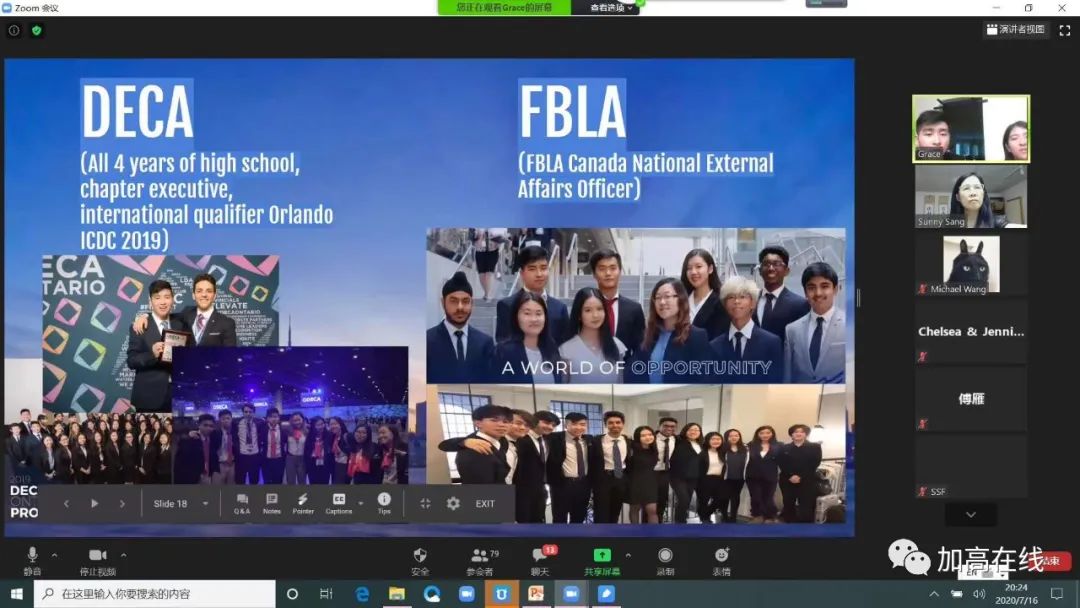Click the exit fullscreen arrows icon
This screenshot has height=608, width=1080.
[x=425, y=504]
